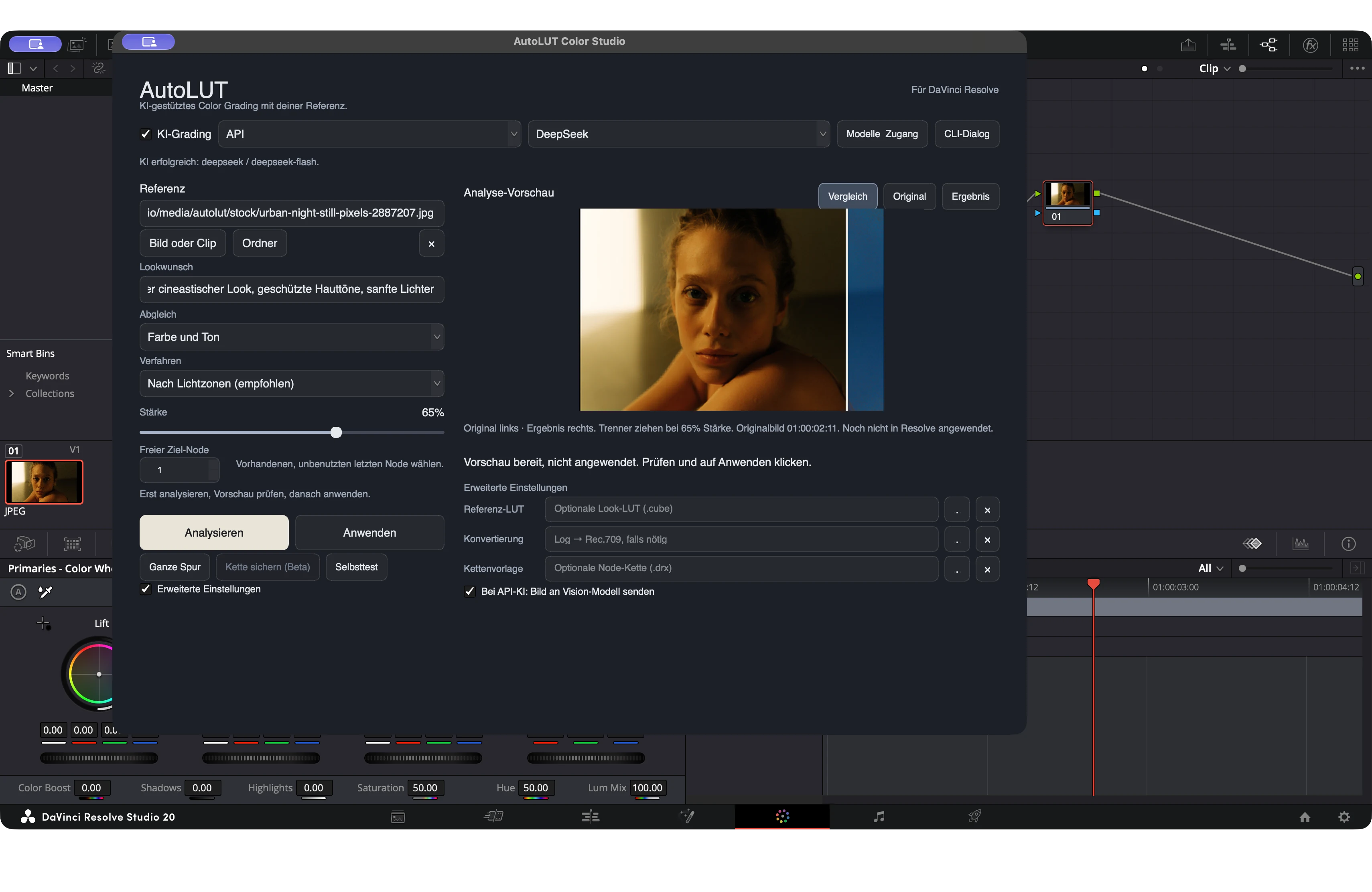Screen dimensions: 1372x892
Task: Open project settings gear icon
Action: [1344, 817]
